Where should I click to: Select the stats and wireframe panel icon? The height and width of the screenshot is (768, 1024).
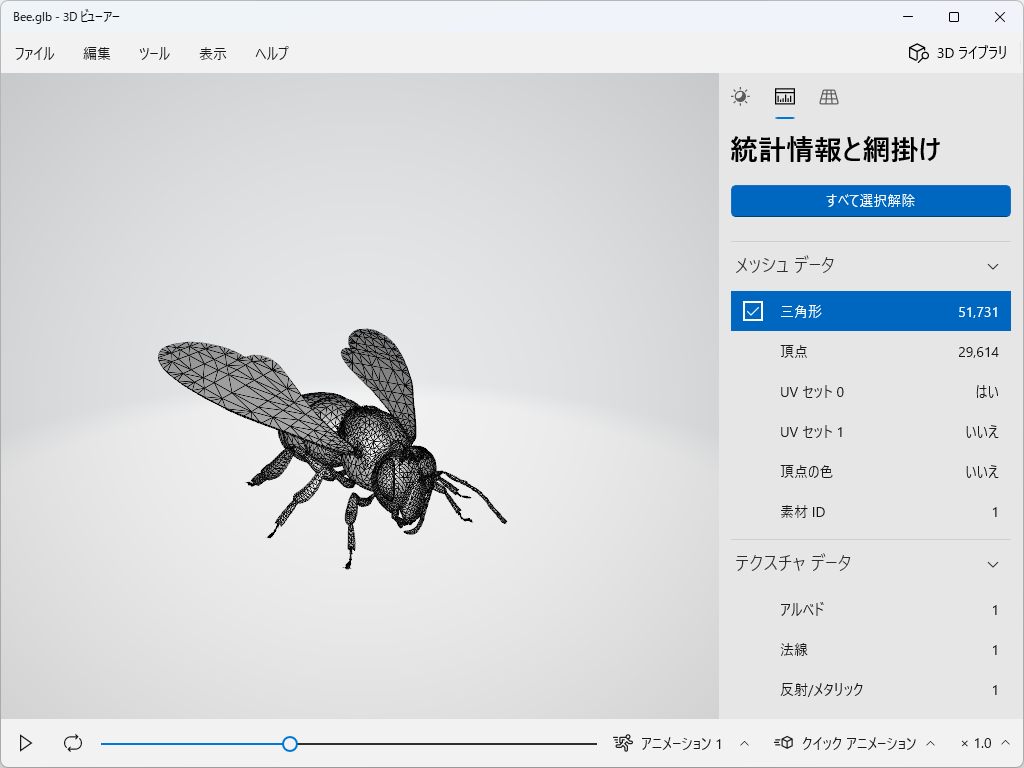point(785,96)
